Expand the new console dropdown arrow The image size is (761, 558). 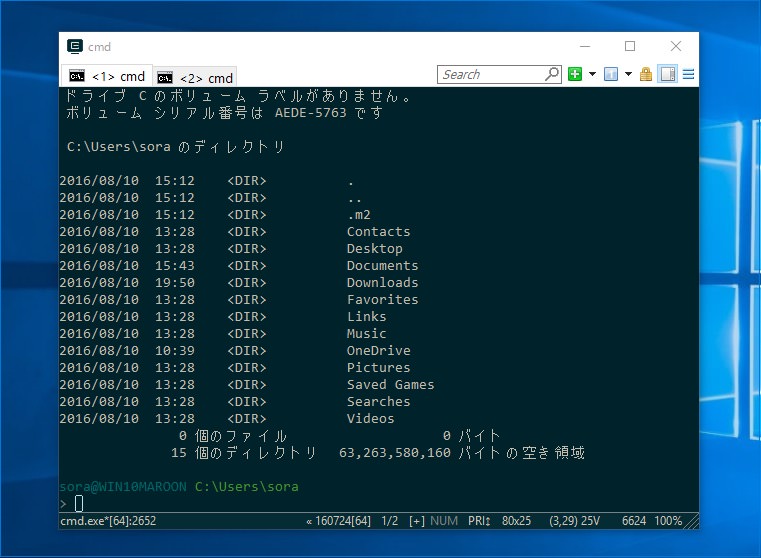click(593, 74)
